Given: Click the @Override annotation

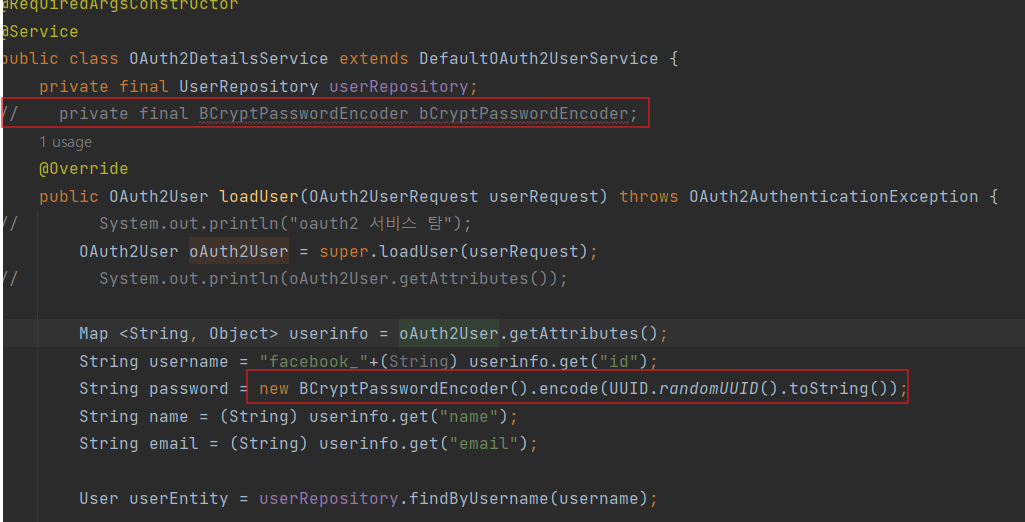Looking at the screenshot, I should point(84,169).
